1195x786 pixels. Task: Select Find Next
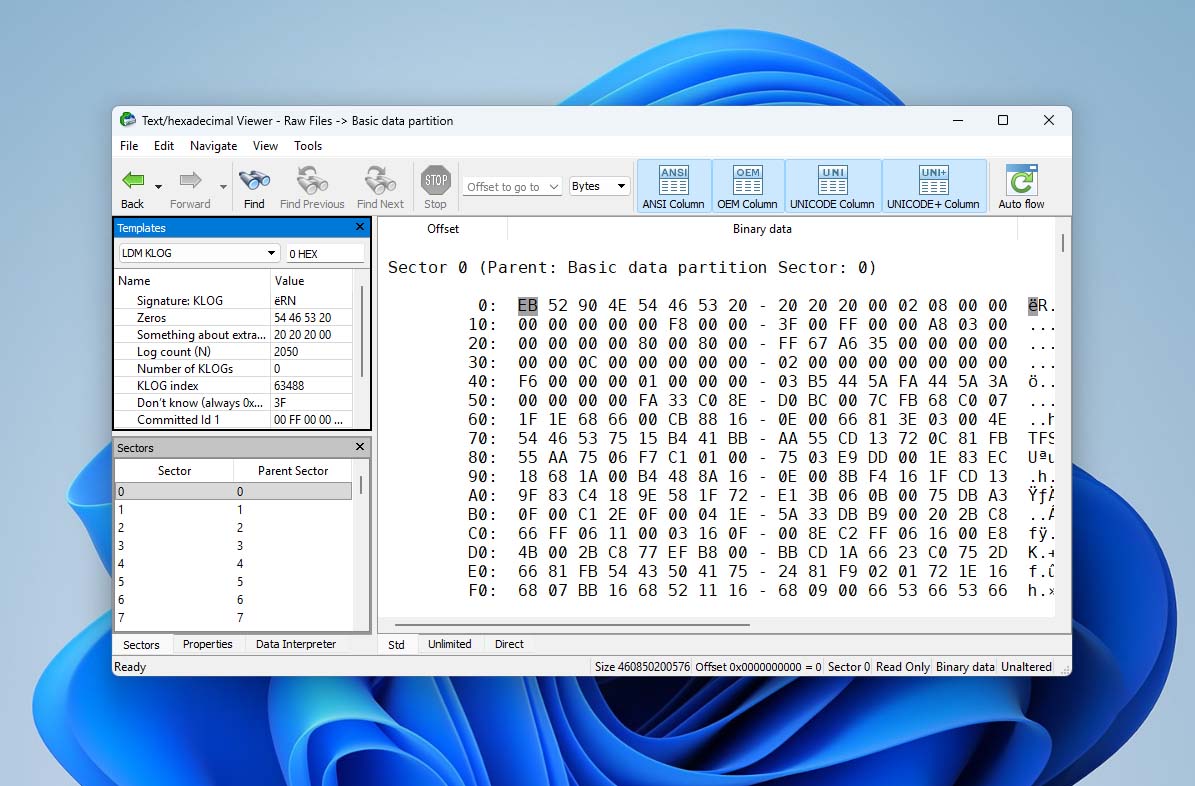point(380,185)
